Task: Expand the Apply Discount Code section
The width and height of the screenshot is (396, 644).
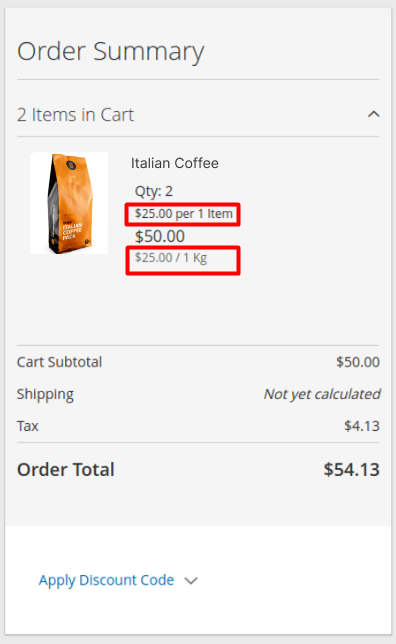Action: 118,580
